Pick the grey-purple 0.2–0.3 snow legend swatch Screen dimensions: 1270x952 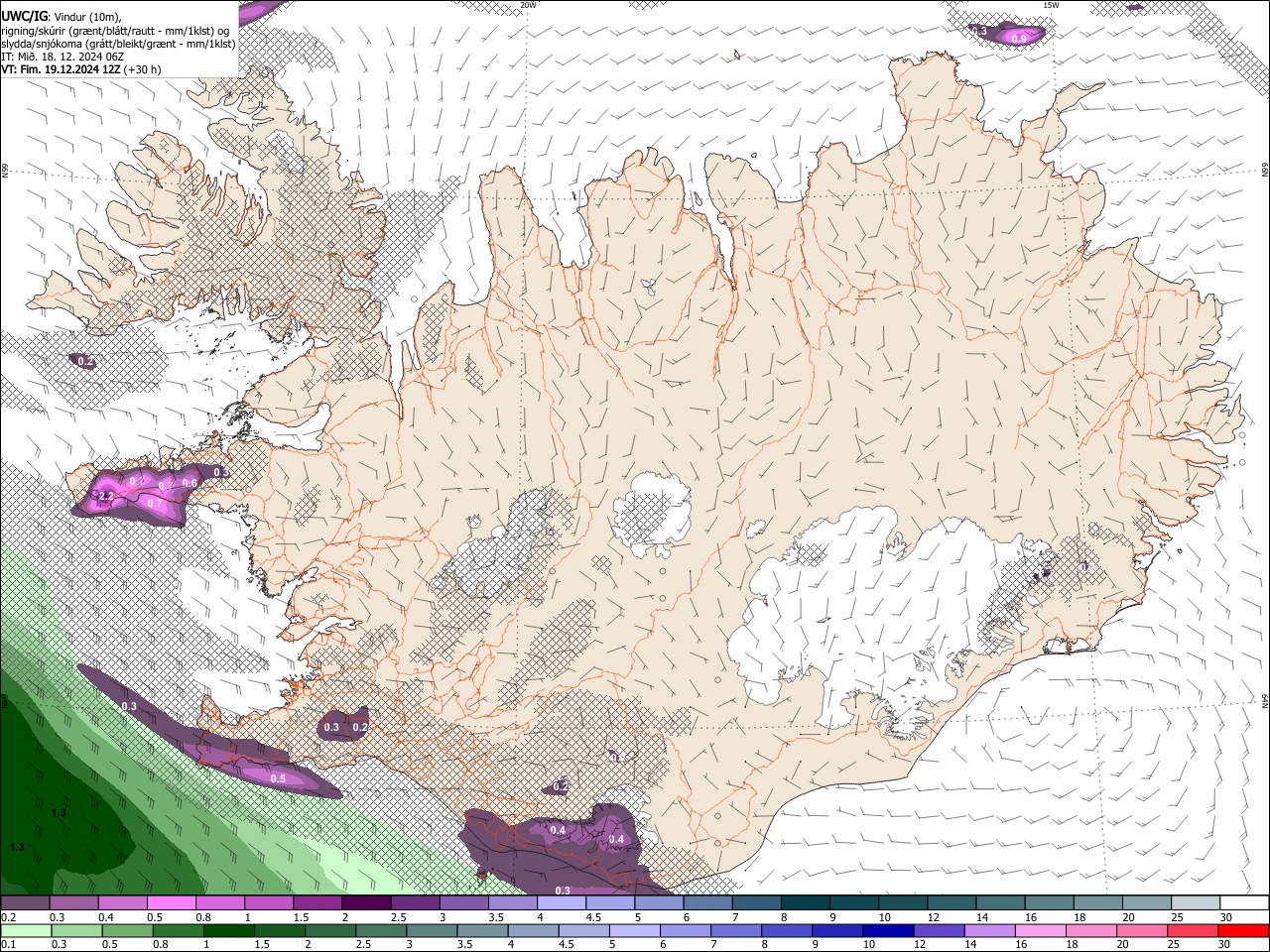tap(26, 903)
